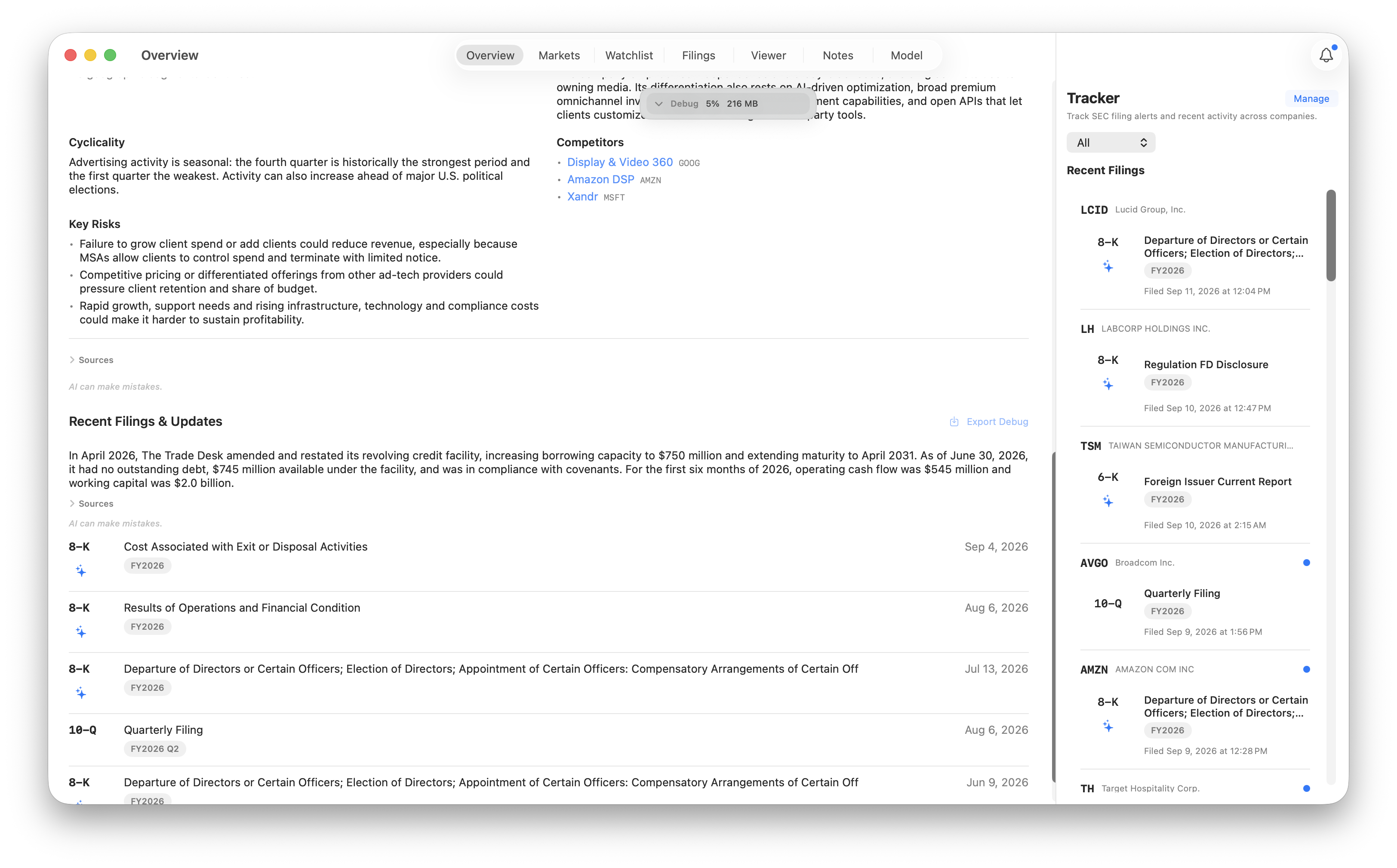Viewport: 1397px width, 868px height.
Task: Click AI sparkle icon for AMZN 8-K filing
Action: click(1108, 726)
